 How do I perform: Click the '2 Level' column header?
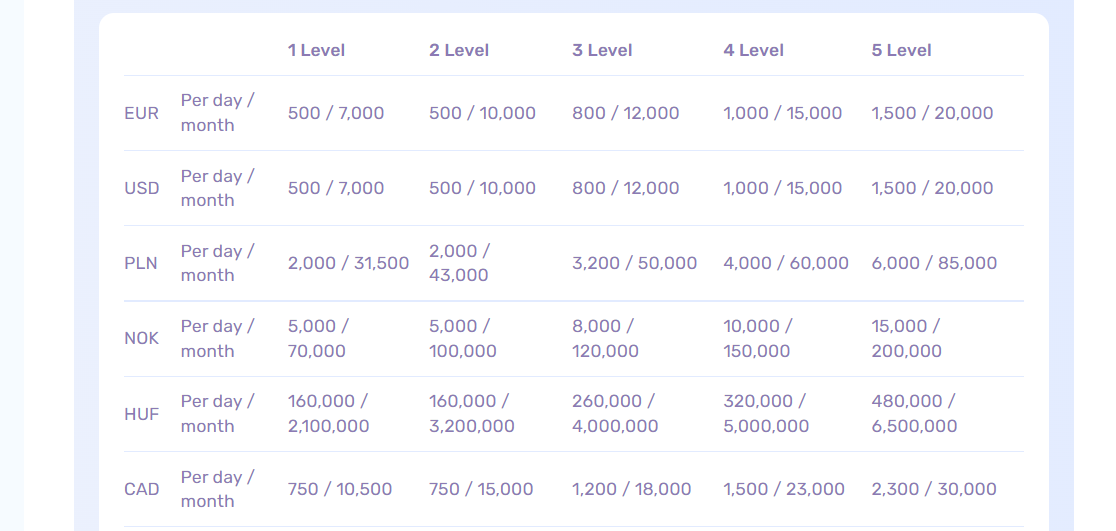pos(458,50)
